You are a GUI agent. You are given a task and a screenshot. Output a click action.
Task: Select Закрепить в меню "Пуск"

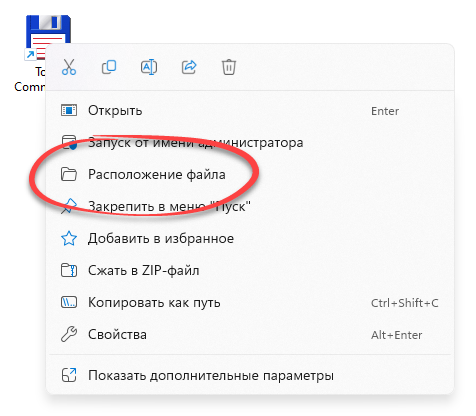250,207
